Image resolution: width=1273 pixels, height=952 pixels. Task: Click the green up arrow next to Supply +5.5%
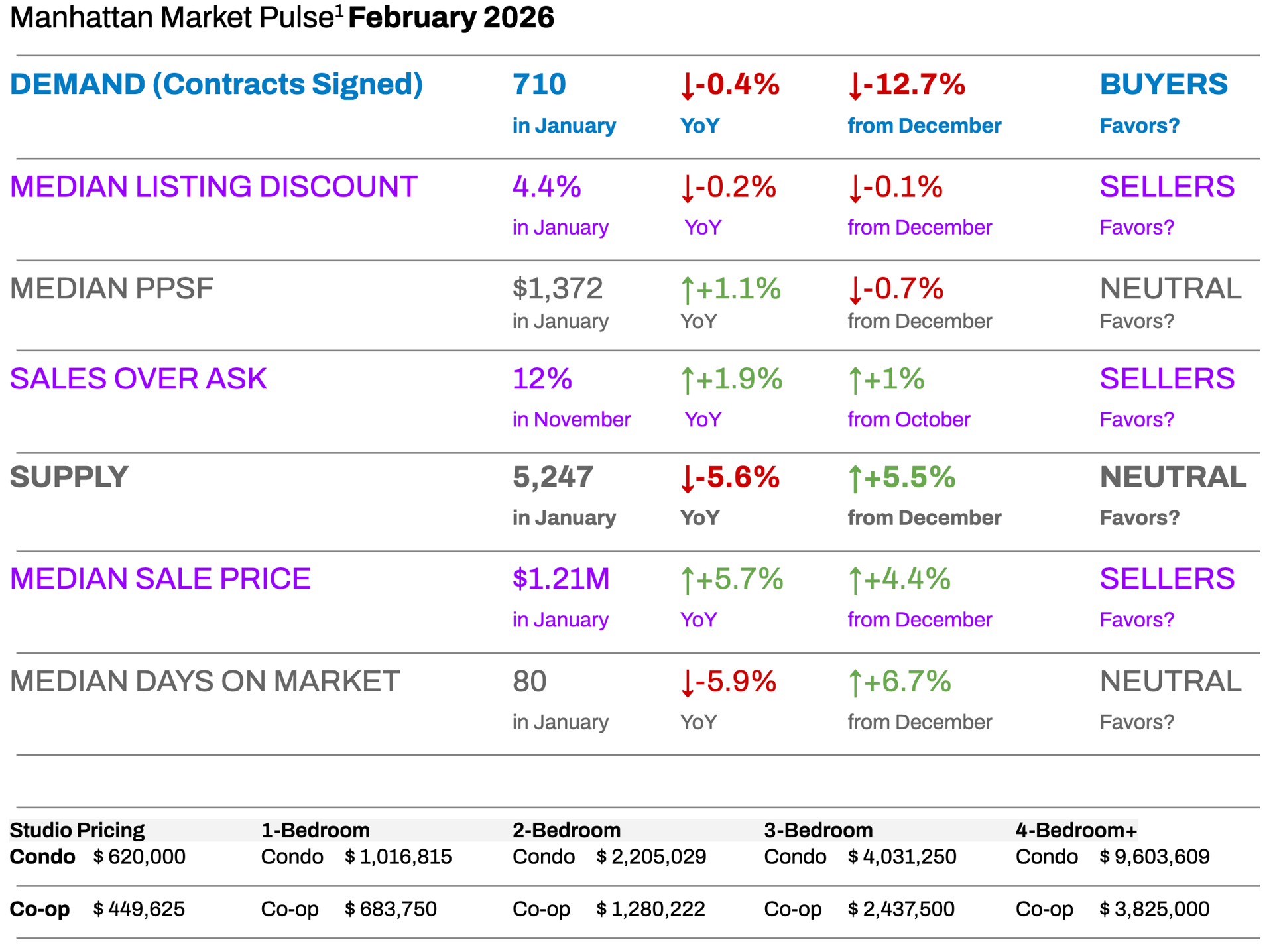(x=855, y=479)
